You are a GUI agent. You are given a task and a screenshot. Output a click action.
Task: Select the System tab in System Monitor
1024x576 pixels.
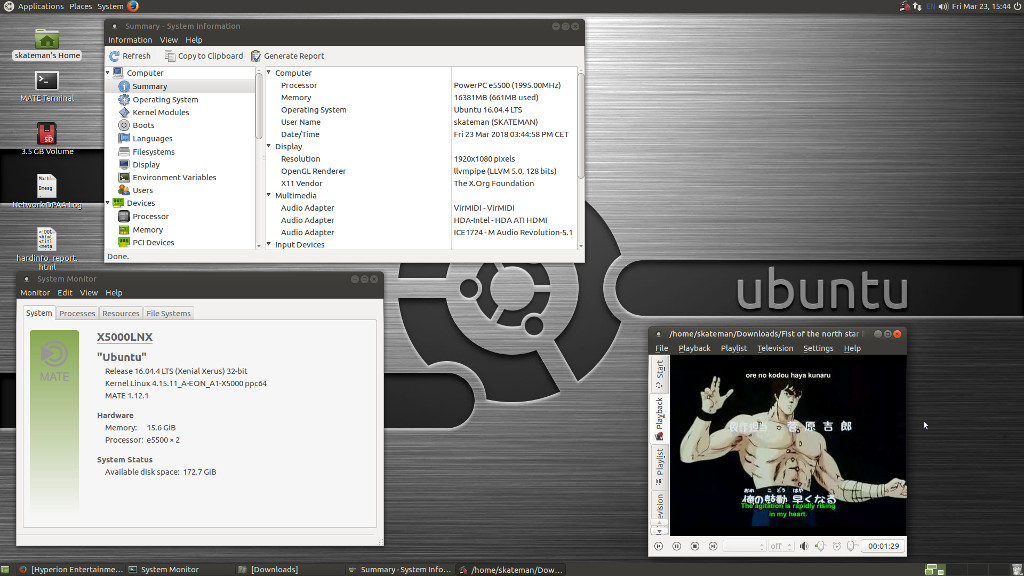click(39, 313)
